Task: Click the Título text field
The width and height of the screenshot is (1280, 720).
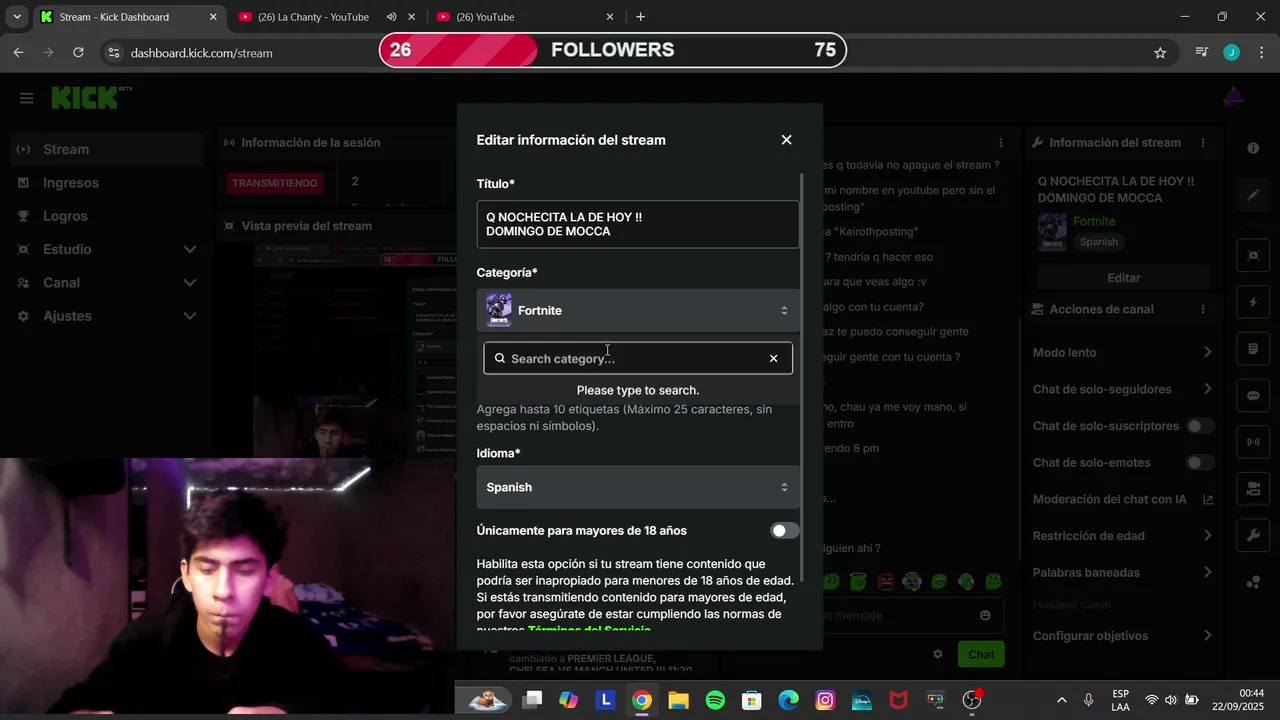Action: tap(638, 224)
